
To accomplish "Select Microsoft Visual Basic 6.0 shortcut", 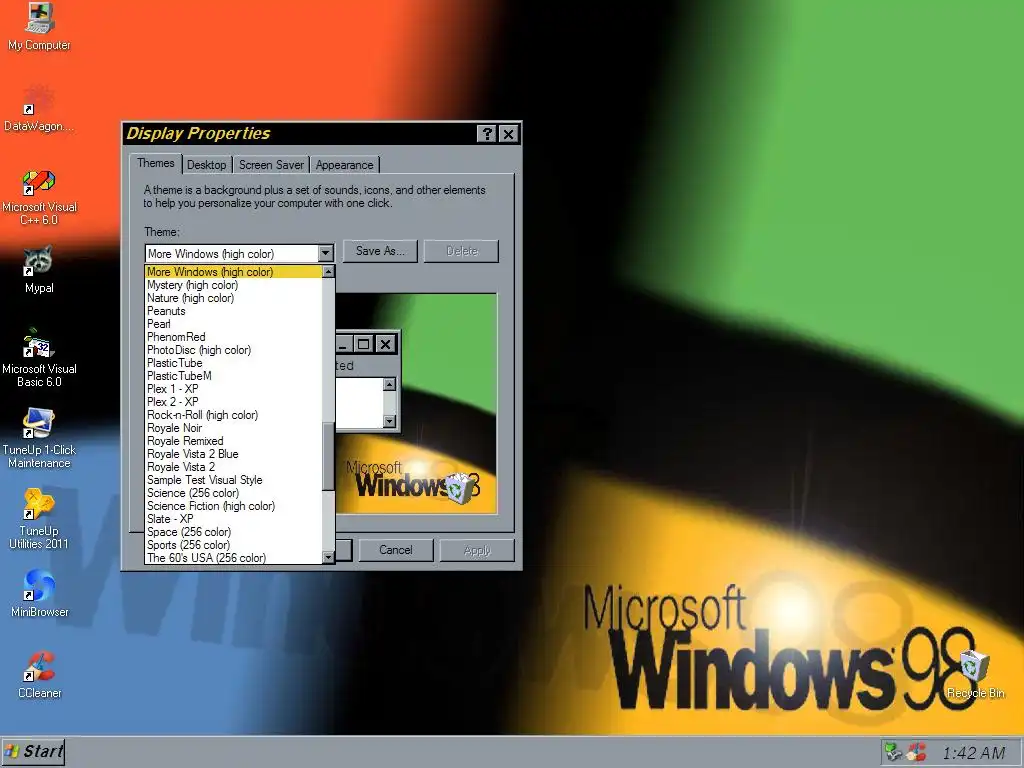I will tap(39, 358).
